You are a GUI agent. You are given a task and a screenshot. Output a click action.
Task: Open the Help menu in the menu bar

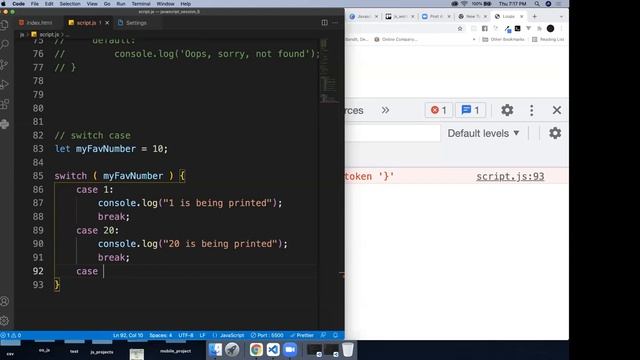click(185, 4)
